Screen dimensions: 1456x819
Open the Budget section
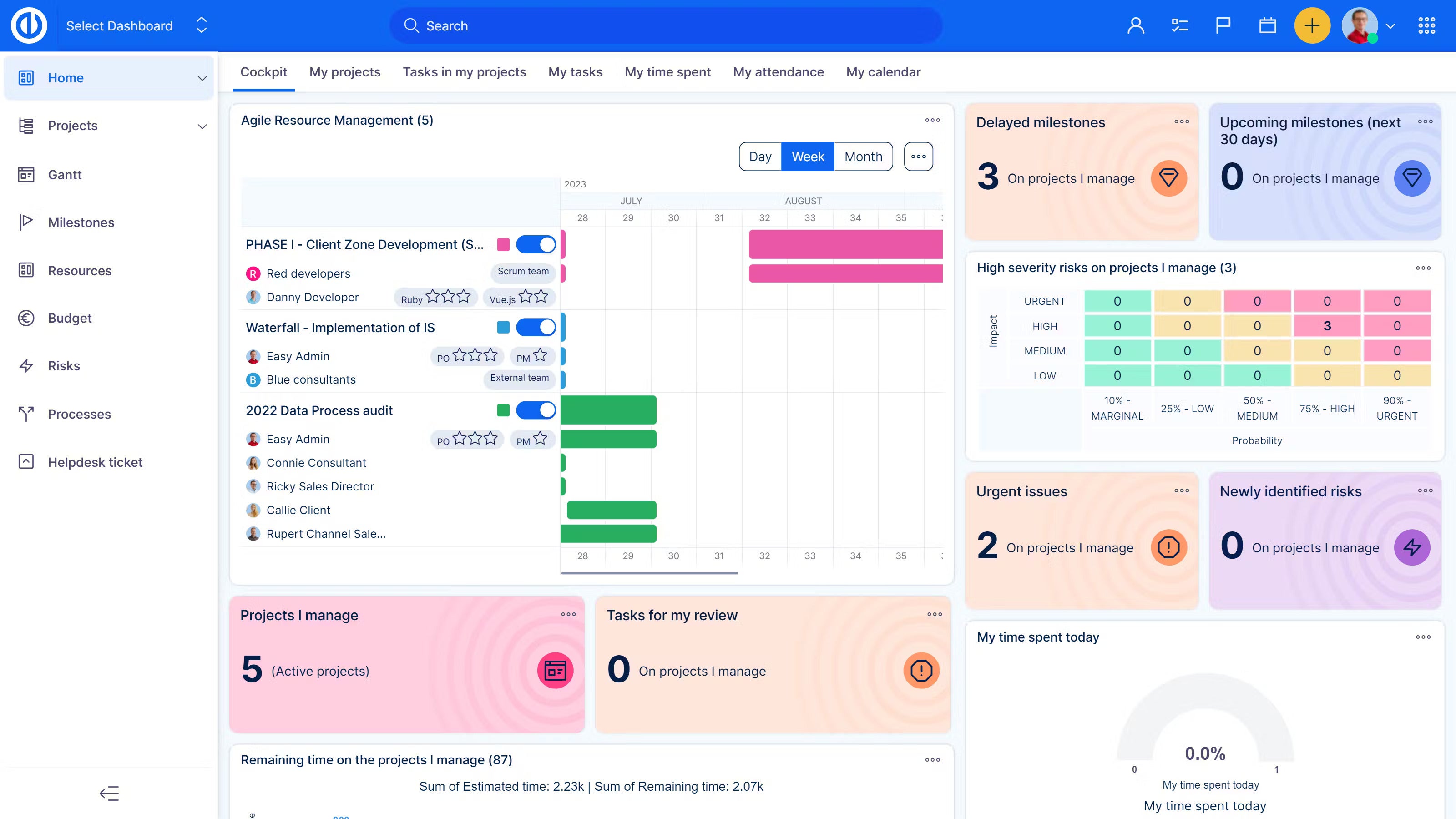(x=69, y=318)
